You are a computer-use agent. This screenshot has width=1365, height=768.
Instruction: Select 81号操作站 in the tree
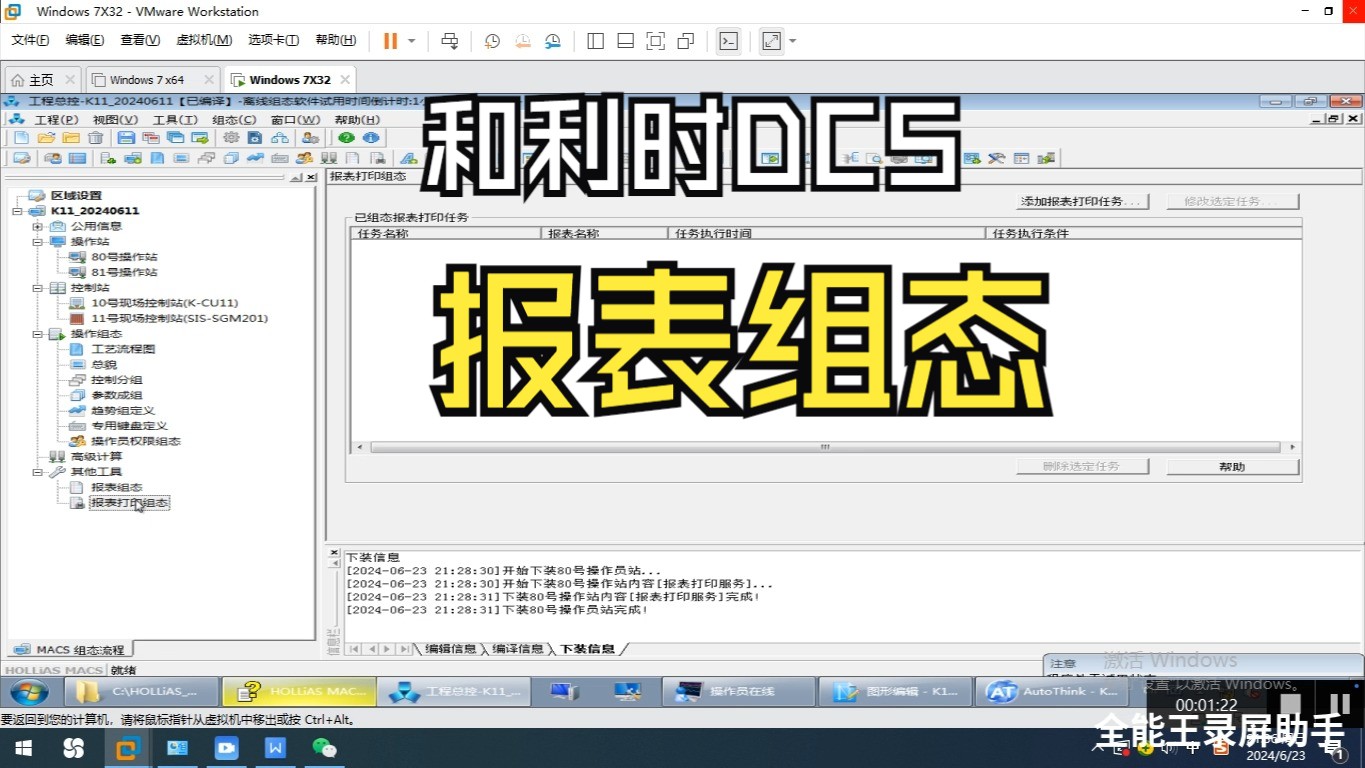click(x=124, y=272)
